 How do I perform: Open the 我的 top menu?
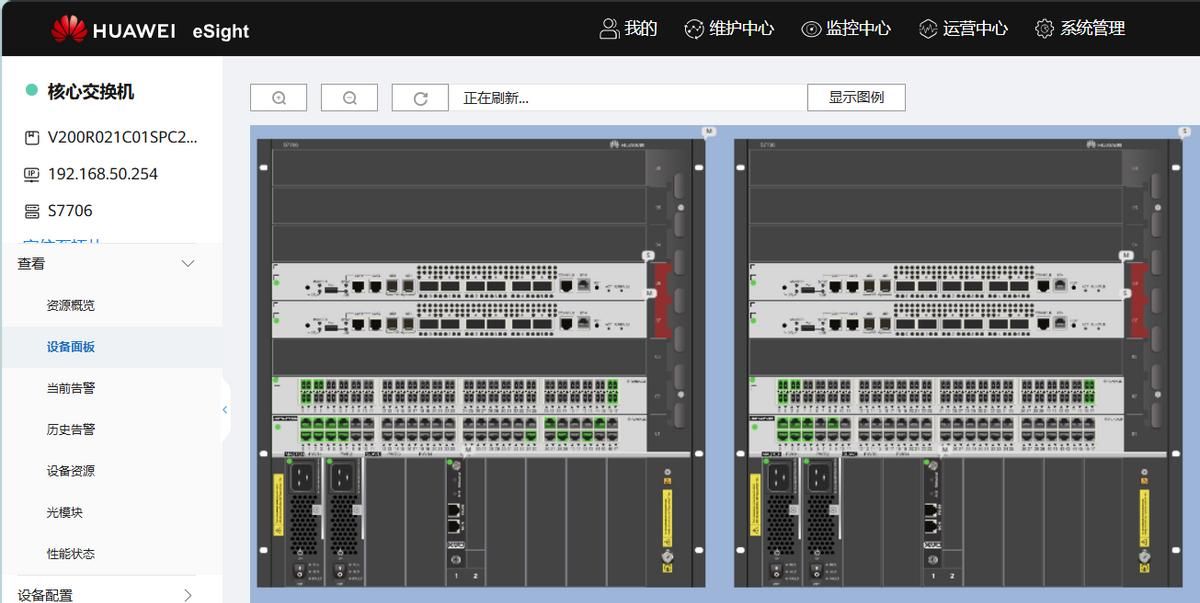click(x=629, y=29)
